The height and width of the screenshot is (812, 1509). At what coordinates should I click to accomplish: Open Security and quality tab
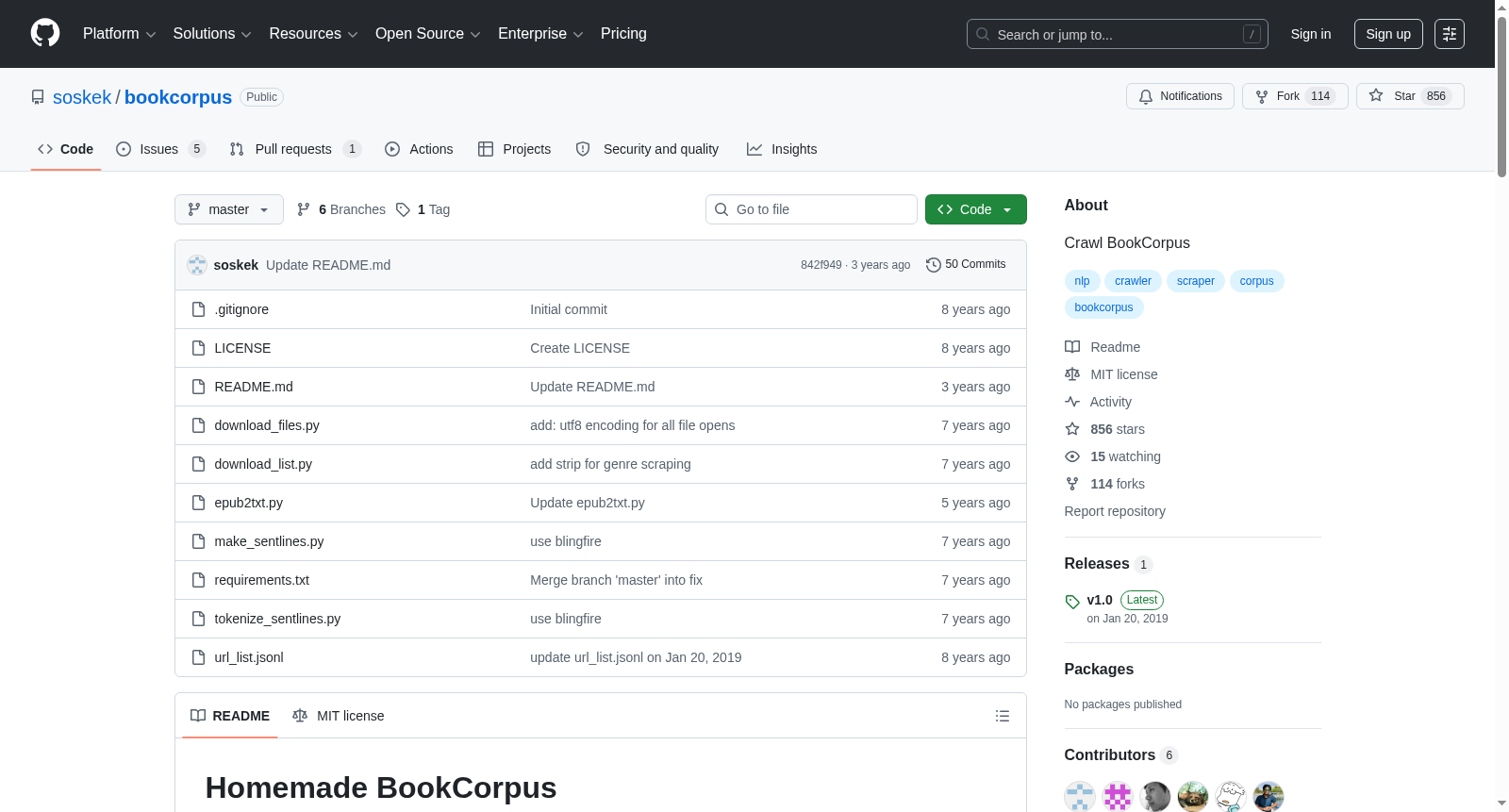point(648,149)
